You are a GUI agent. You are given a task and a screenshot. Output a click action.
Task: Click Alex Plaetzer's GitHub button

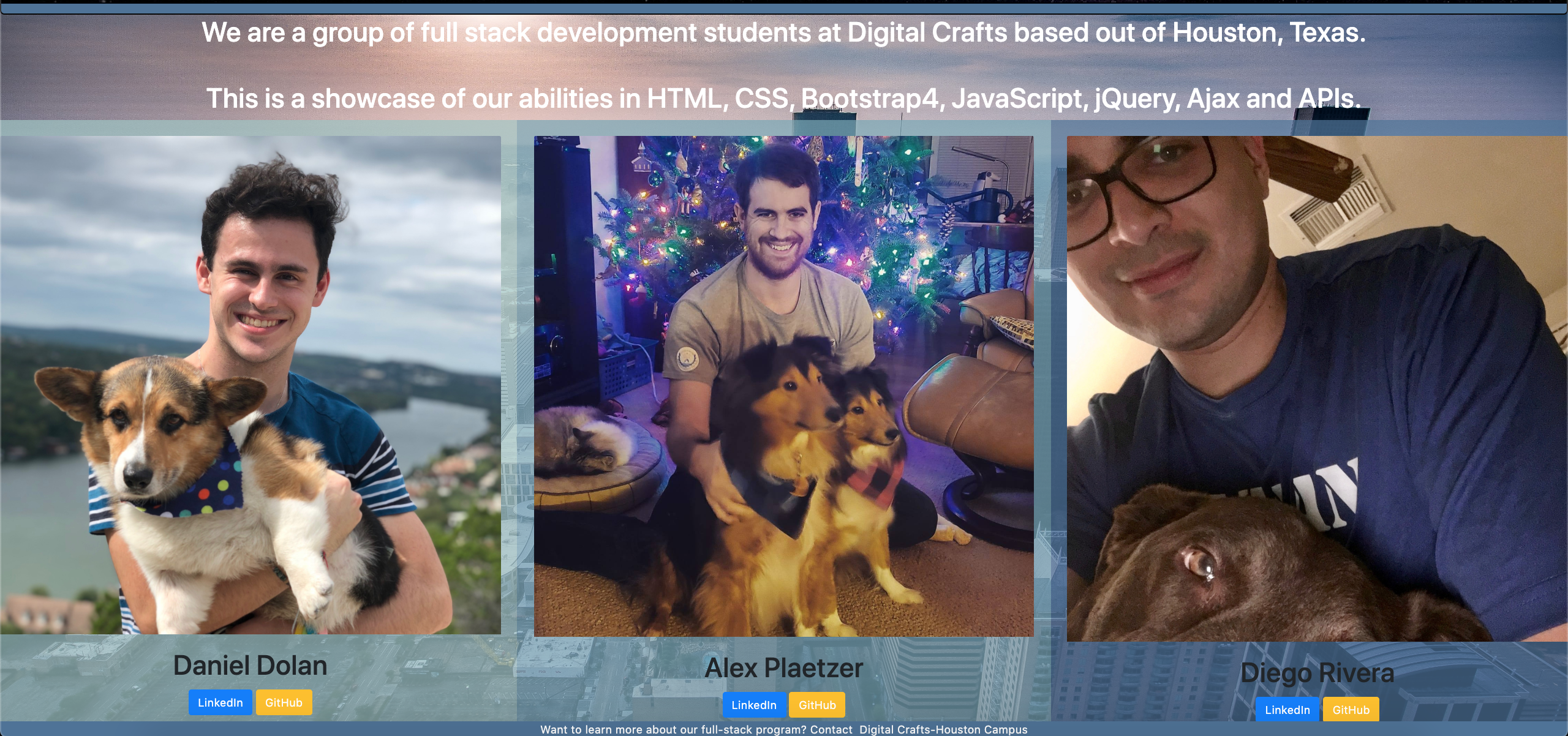816,705
